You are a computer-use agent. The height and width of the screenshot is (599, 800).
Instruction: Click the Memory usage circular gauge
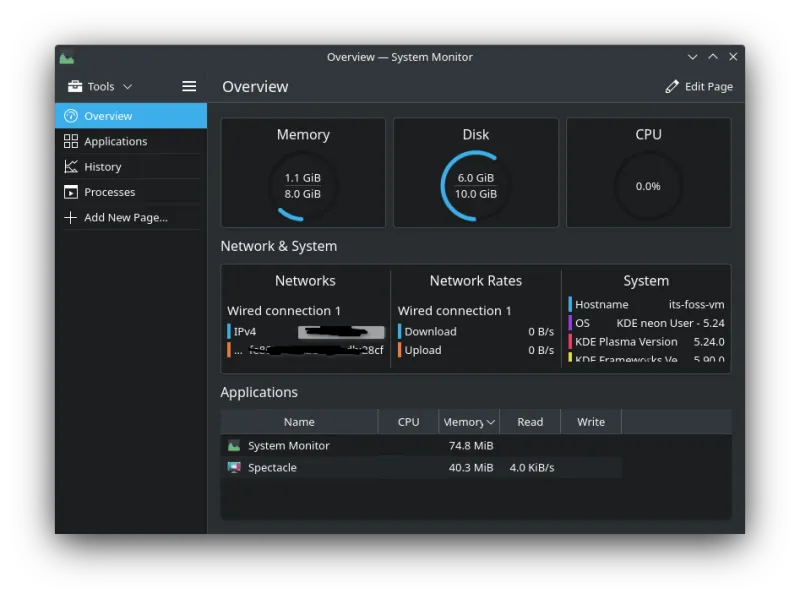click(303, 186)
